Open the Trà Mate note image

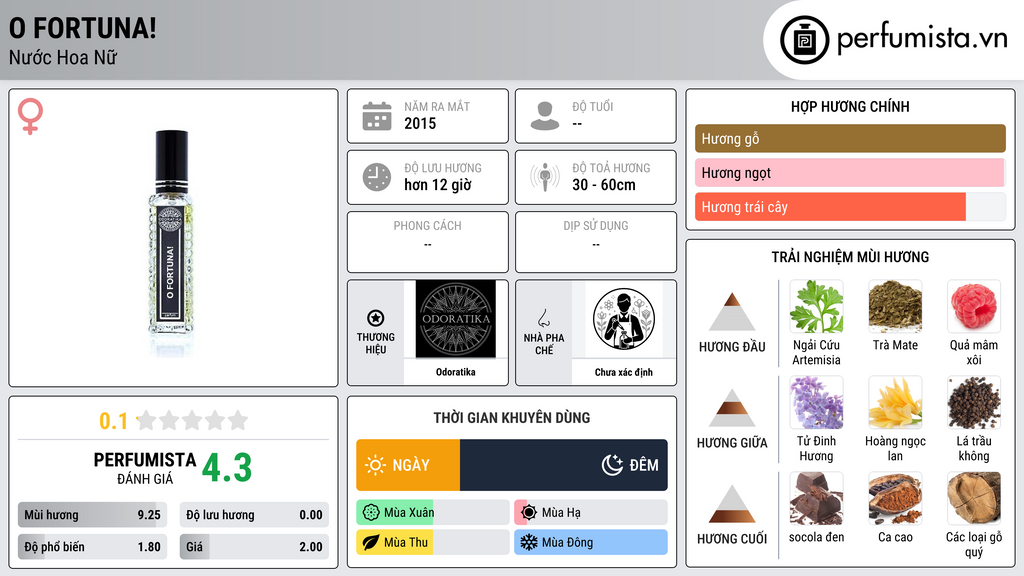point(895,307)
